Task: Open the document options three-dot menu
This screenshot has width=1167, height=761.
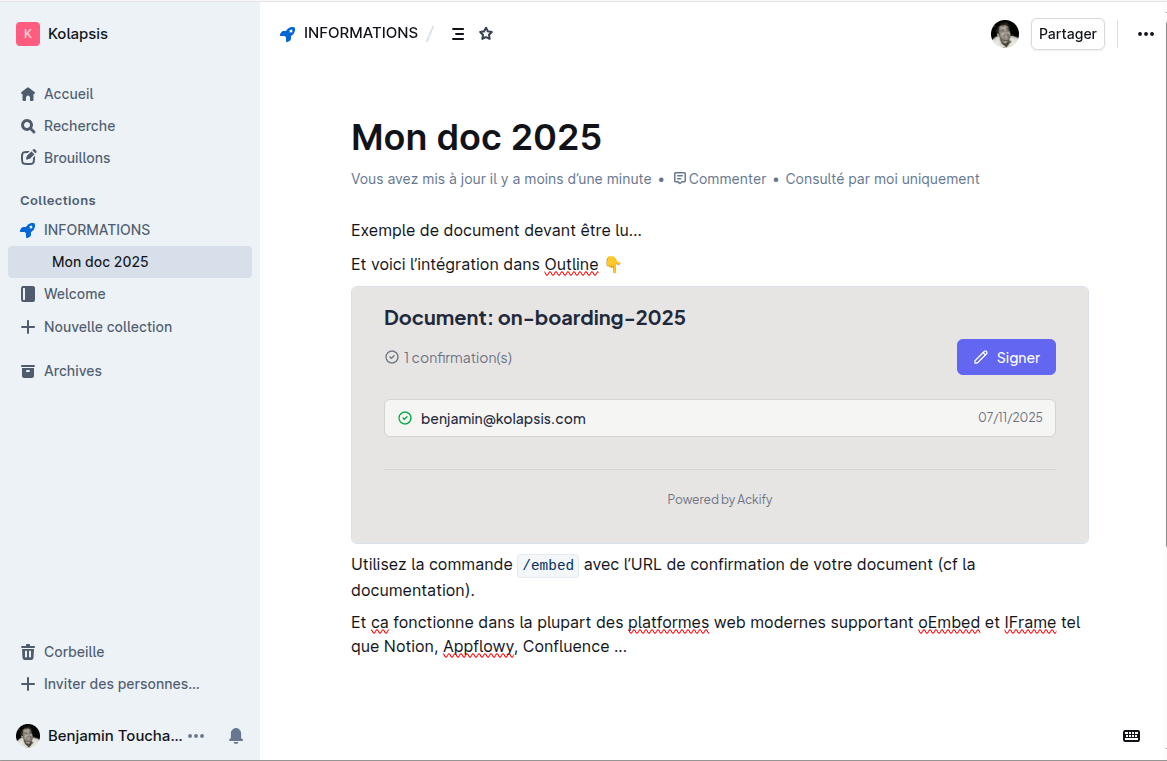Action: tap(1145, 34)
